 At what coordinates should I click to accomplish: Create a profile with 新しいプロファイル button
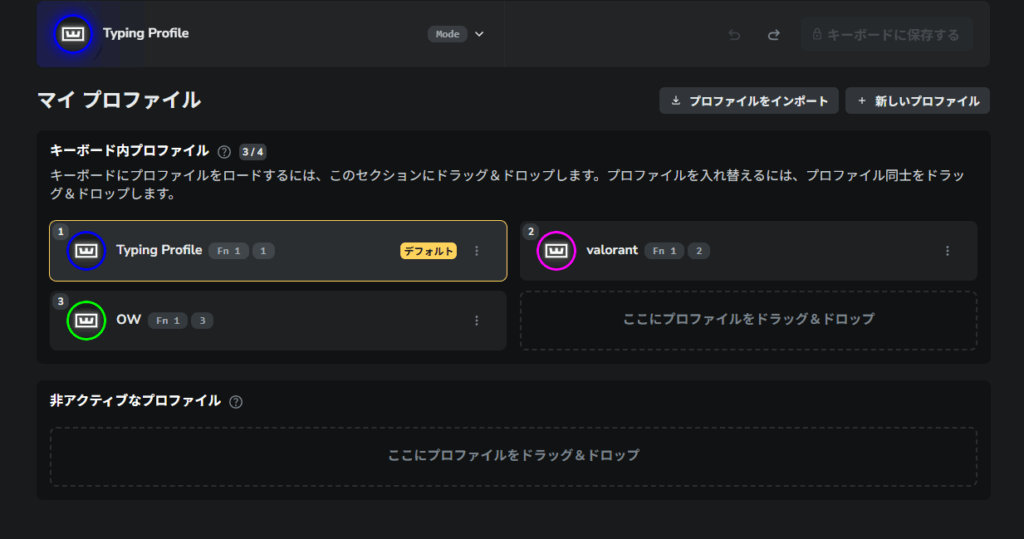coord(917,101)
